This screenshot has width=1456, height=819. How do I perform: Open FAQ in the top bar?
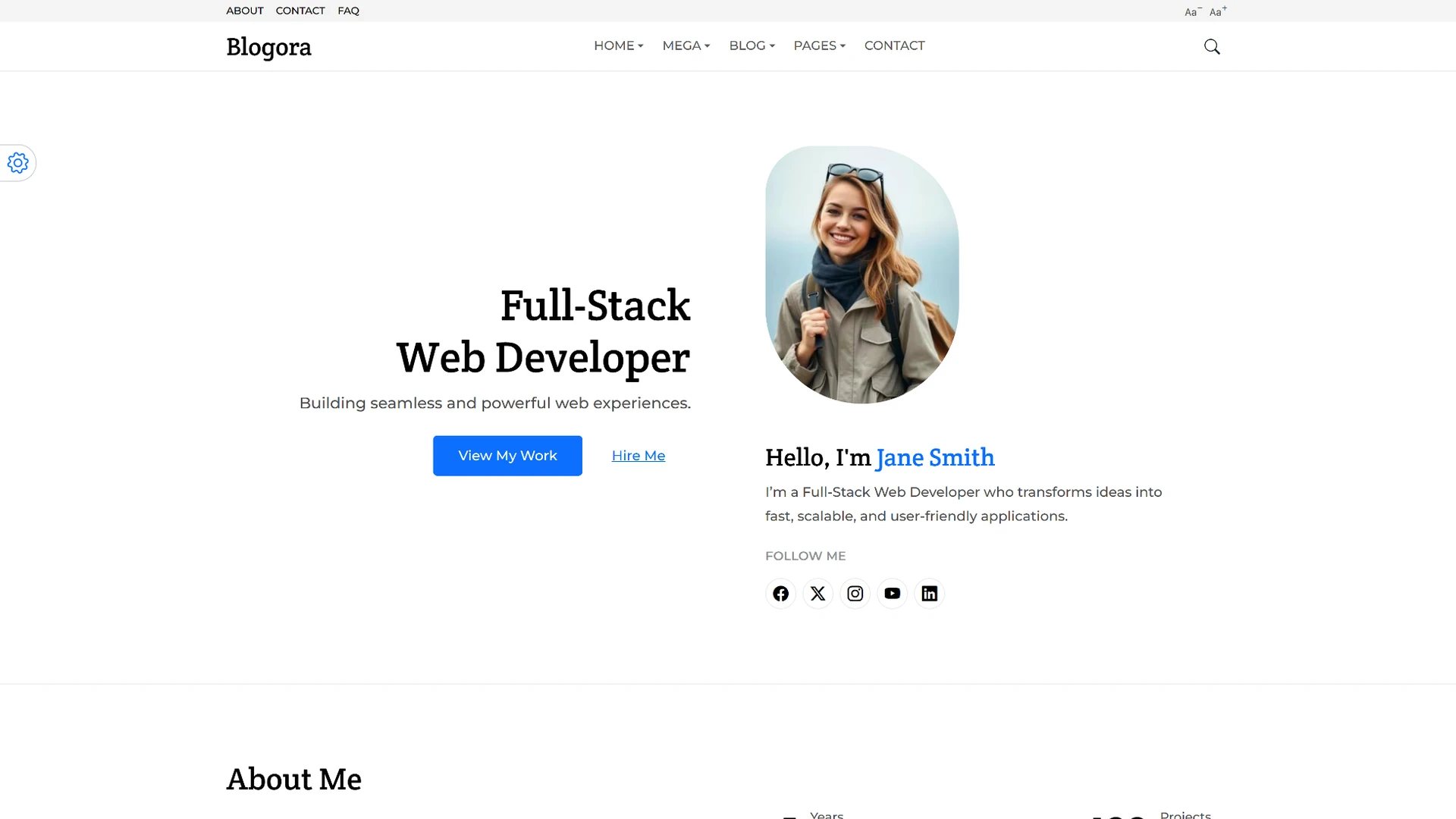(x=348, y=11)
